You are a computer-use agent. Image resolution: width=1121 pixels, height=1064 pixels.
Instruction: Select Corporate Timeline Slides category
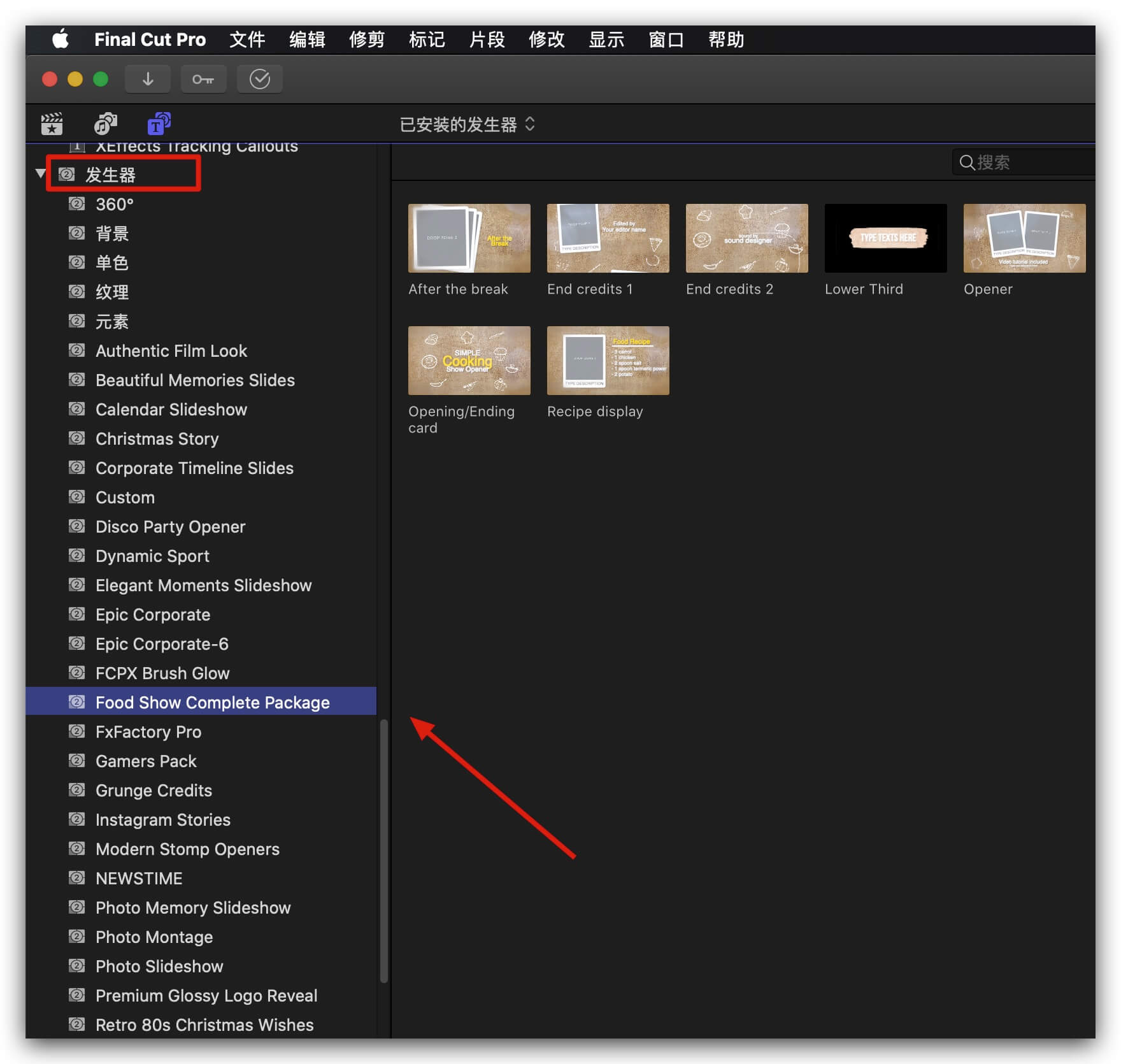pyautogui.click(x=201, y=468)
